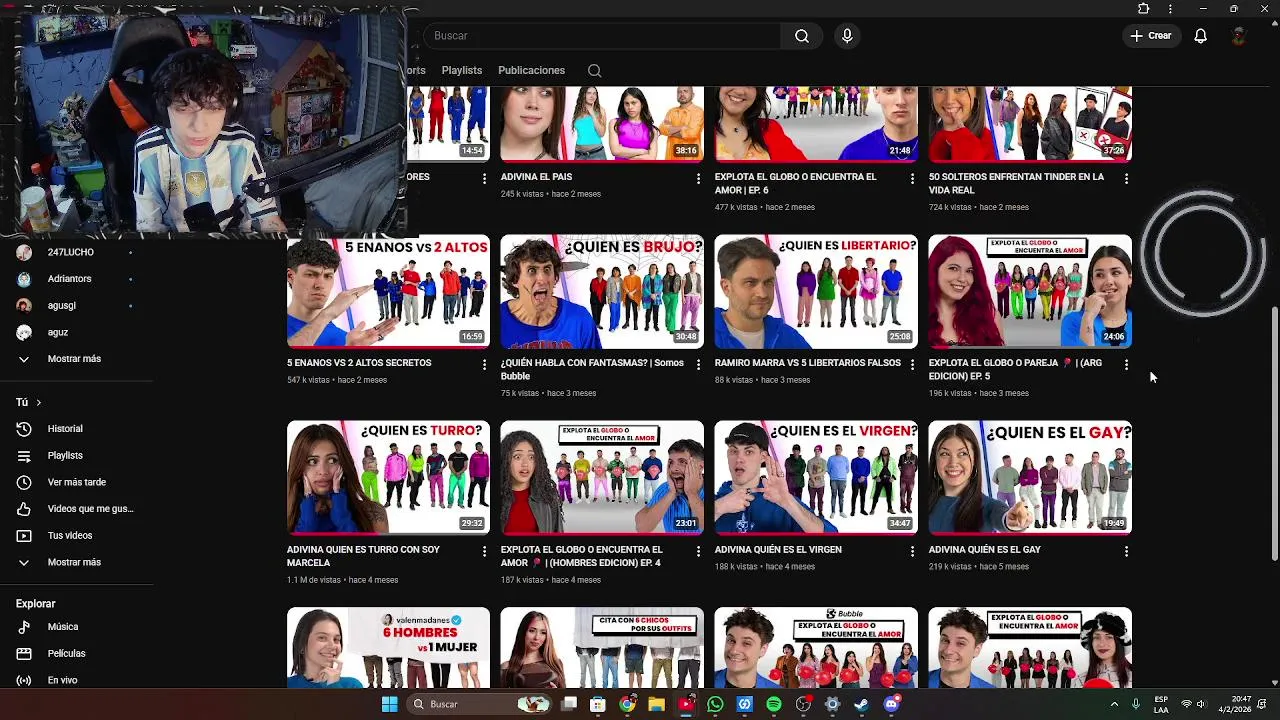The image size is (1280, 720).
Task: Click the channel search magnifier icon
Action: (594, 70)
